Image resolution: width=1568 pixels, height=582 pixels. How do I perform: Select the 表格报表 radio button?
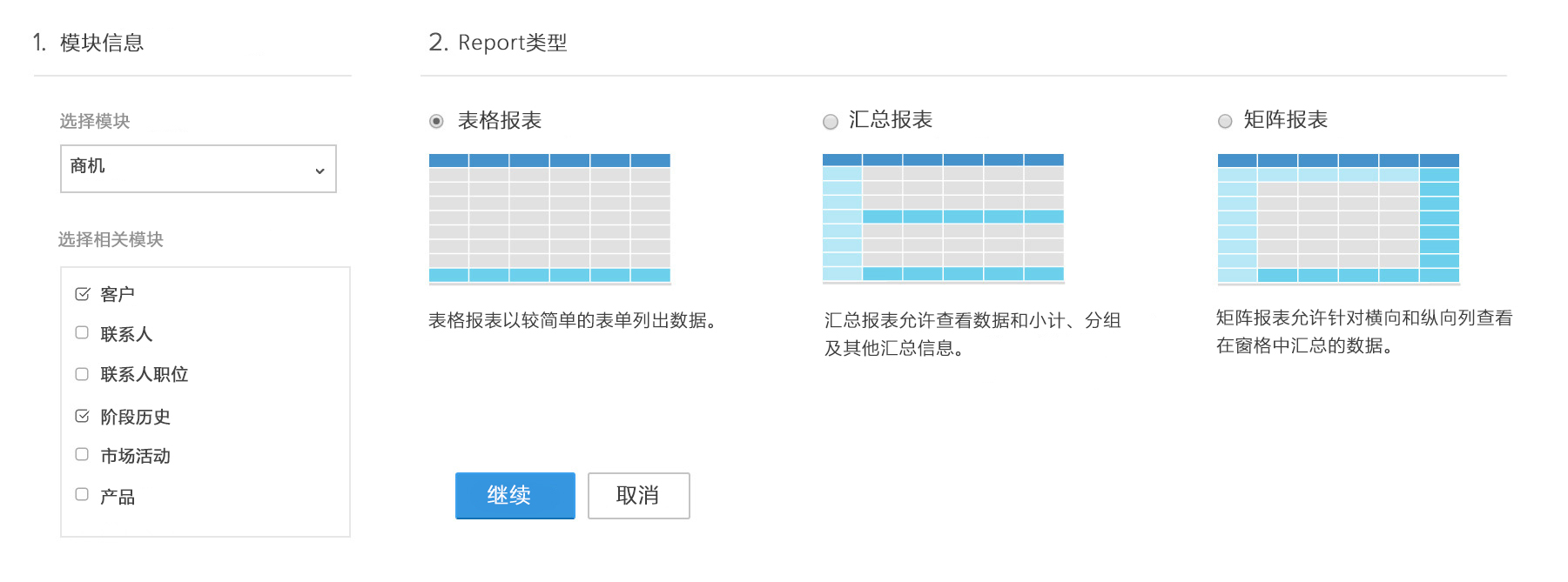pyautogui.click(x=436, y=121)
